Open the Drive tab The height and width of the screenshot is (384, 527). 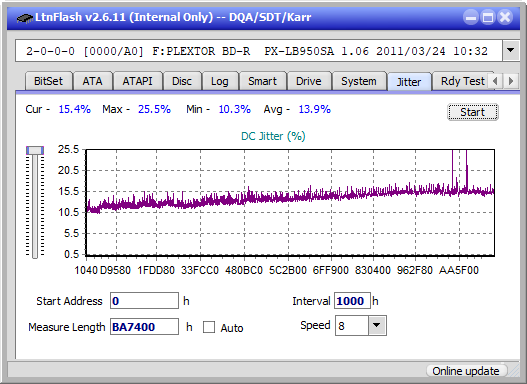tap(309, 81)
